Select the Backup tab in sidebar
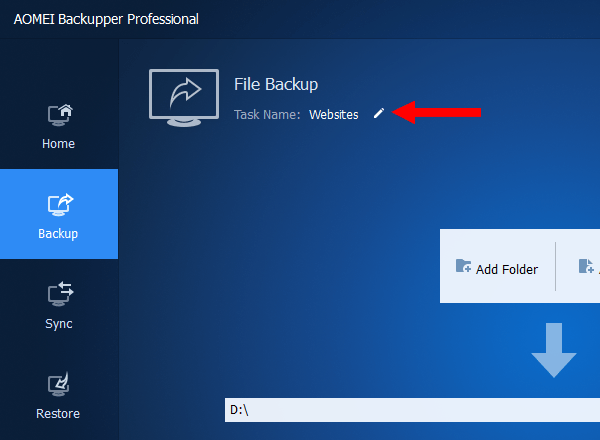This screenshot has width=600, height=440. tap(59, 214)
